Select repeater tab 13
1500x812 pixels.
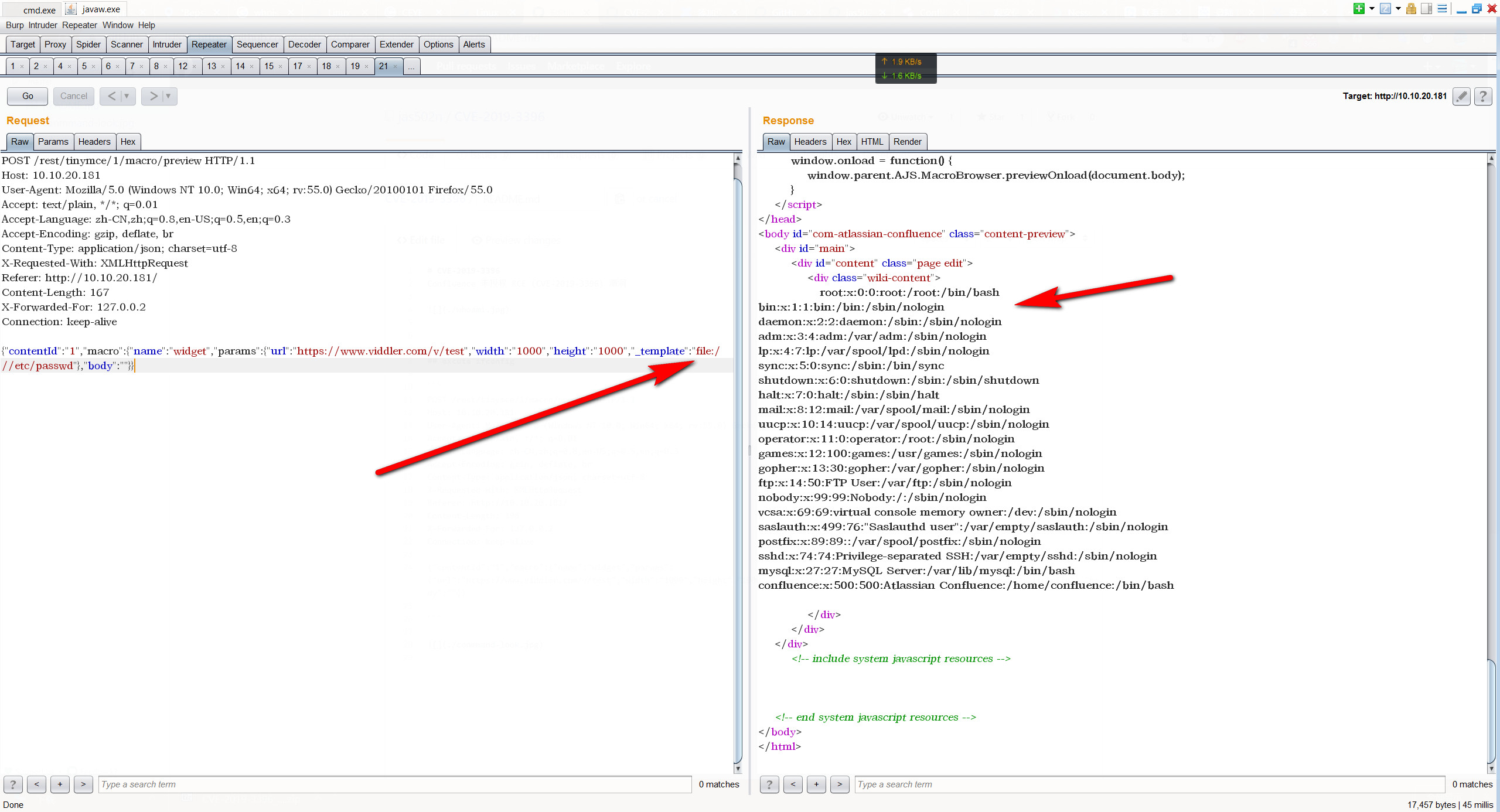point(215,66)
